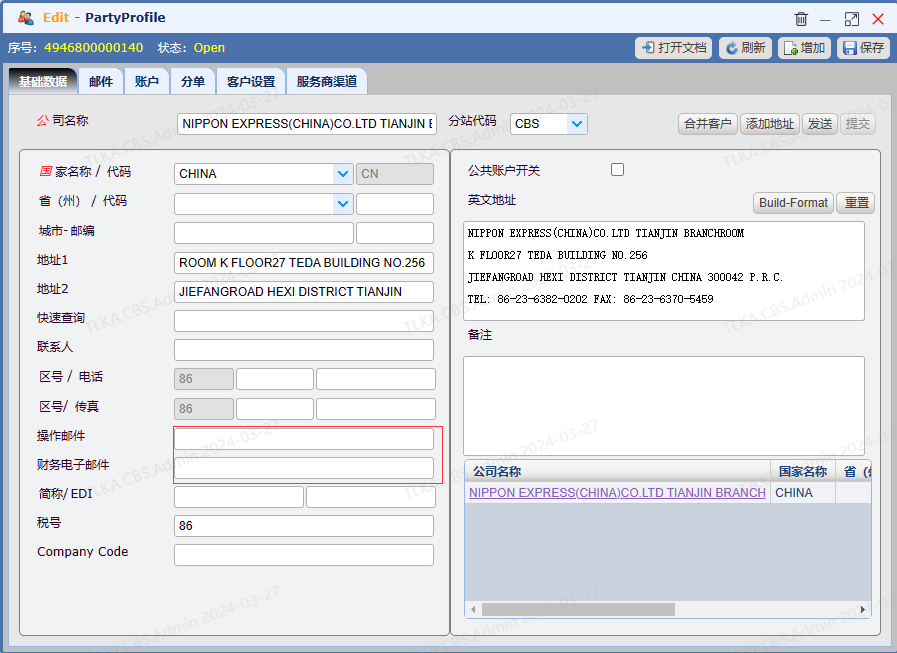
Task: Click the 国家名称 grid column header
Action: pyautogui.click(x=803, y=472)
